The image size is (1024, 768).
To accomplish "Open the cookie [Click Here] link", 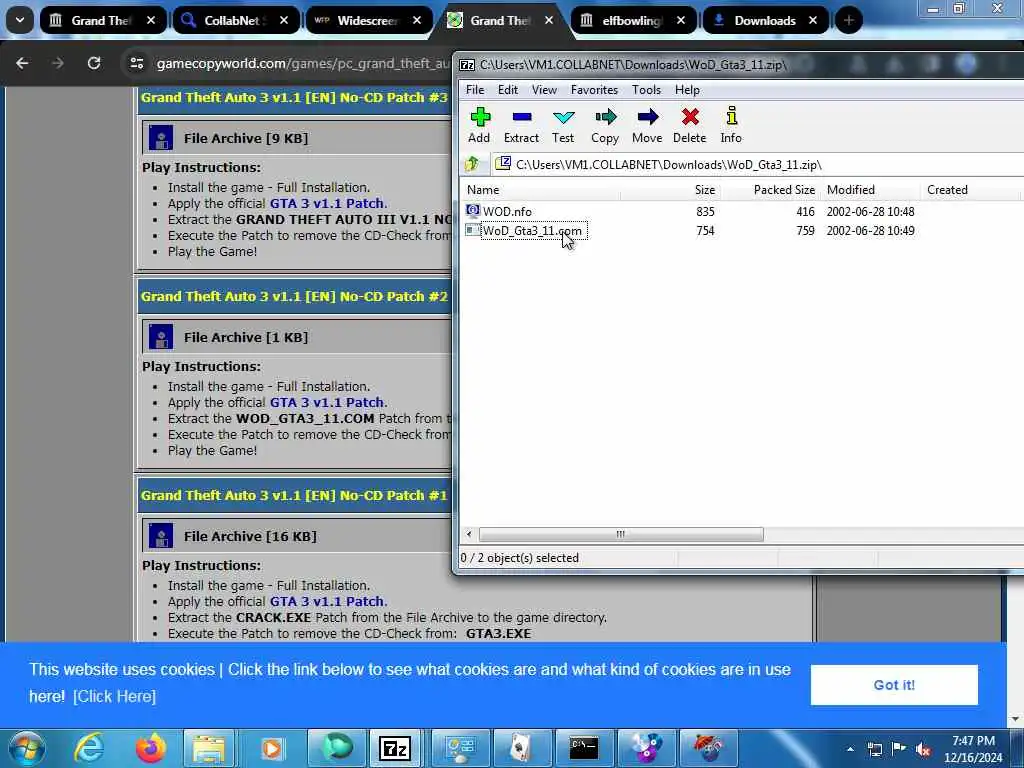I will (x=114, y=696).
